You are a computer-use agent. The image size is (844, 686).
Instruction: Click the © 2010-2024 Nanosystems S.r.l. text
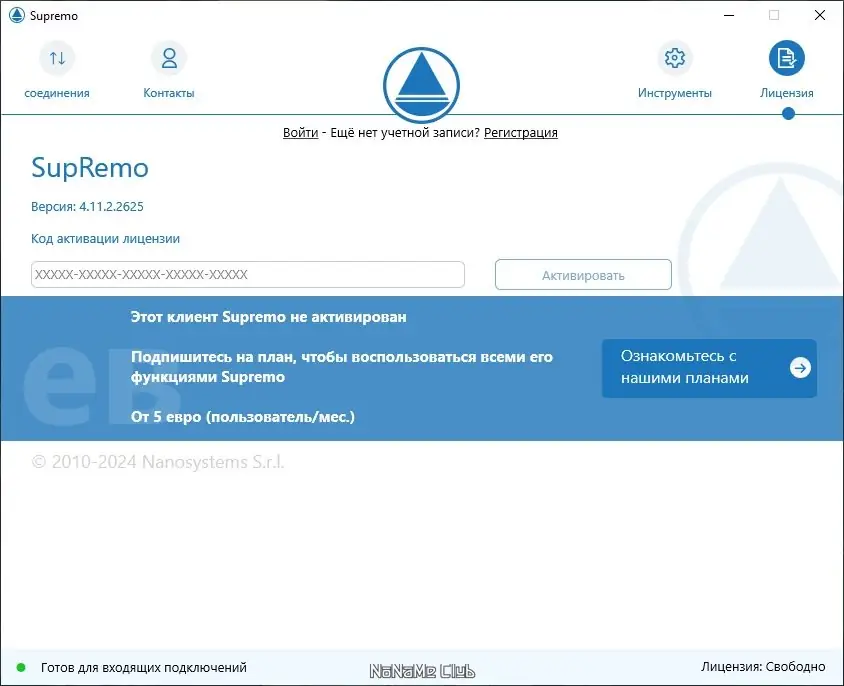tap(158, 462)
